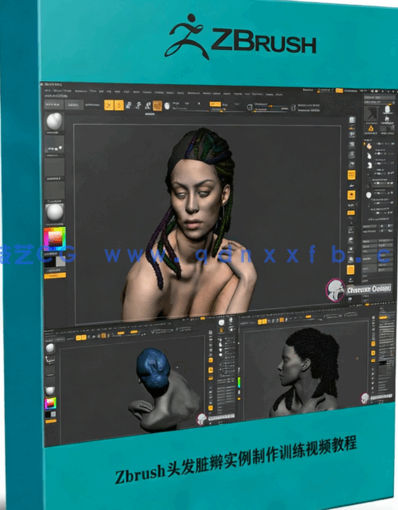Select the orange SimpleBrush tool thumbnail

coord(371,129)
